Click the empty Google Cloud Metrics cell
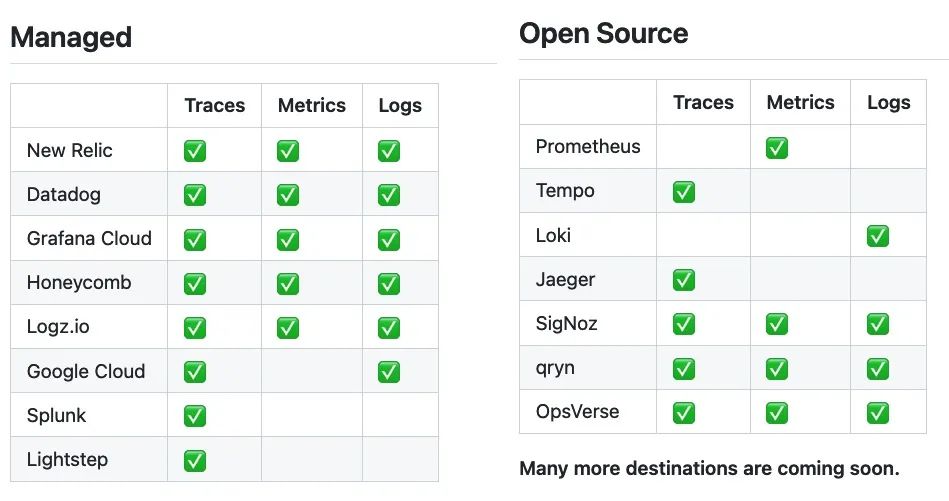 pyautogui.click(x=312, y=371)
